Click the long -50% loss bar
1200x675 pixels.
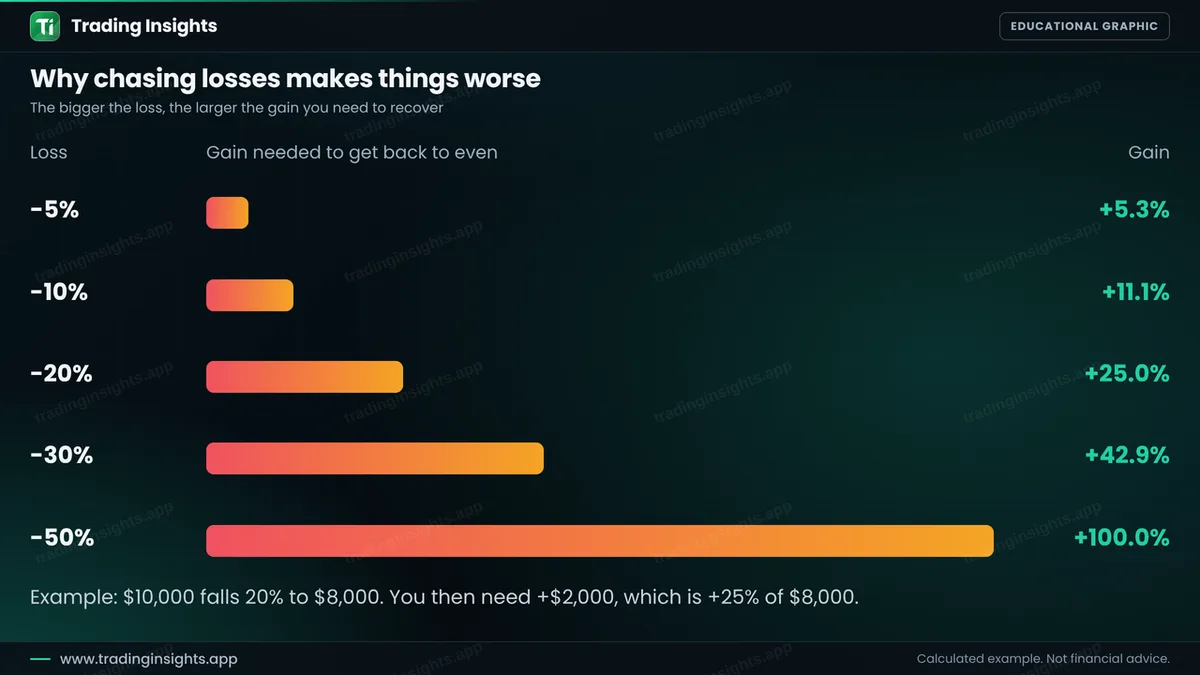(600, 541)
